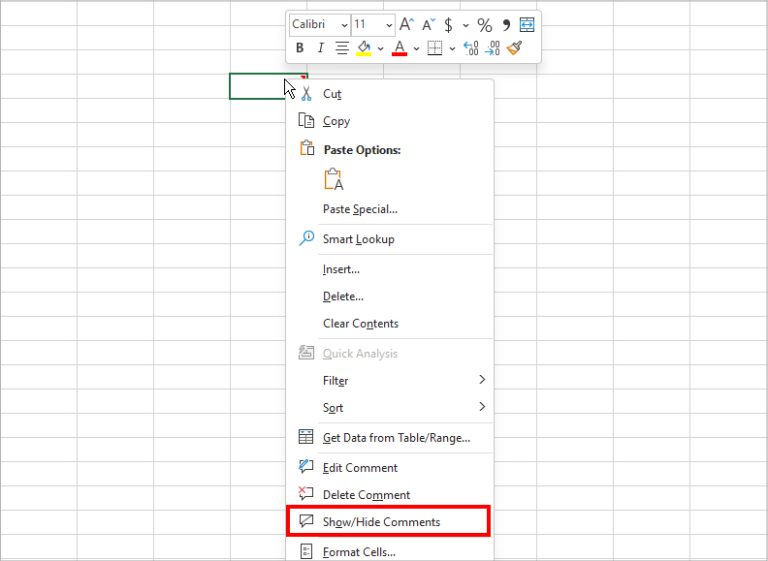
Task: Toggle Italic formatting
Action: click(x=320, y=48)
